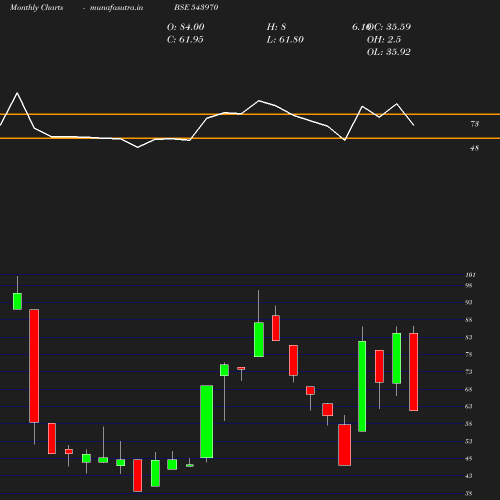The image size is (500, 500).
Task: Click the price axis label '101'
Action: tap(470, 275)
